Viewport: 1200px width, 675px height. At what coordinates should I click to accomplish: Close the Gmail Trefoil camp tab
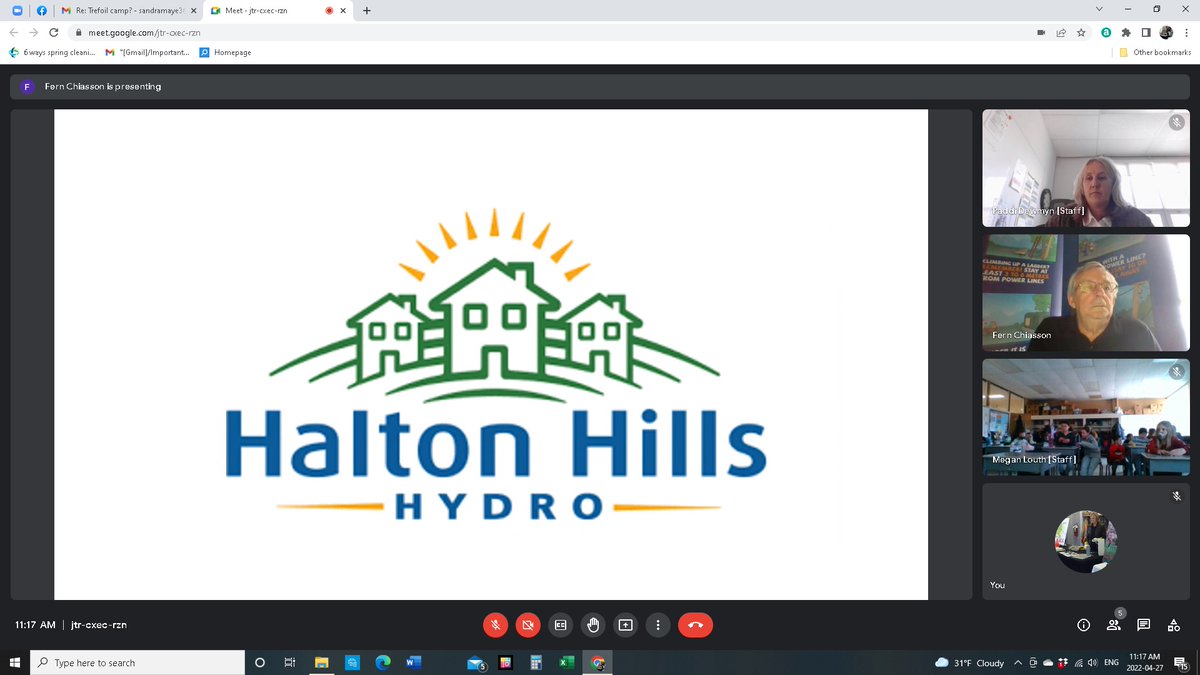(193, 11)
